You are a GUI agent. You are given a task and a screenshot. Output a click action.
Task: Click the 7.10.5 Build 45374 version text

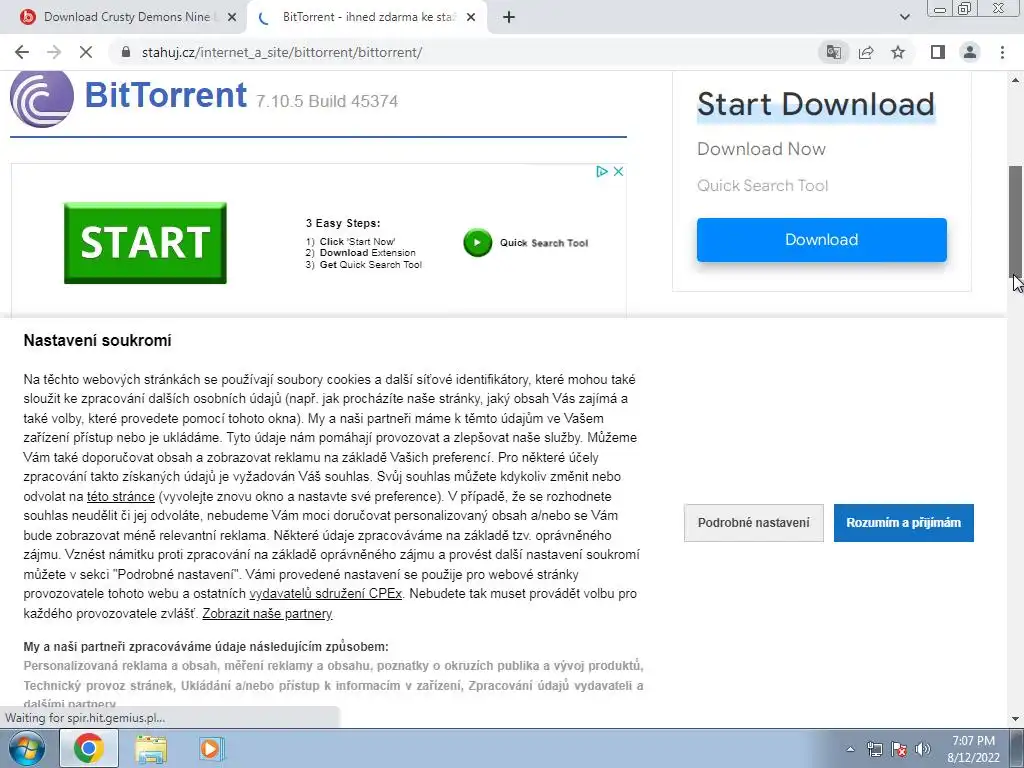(x=327, y=101)
